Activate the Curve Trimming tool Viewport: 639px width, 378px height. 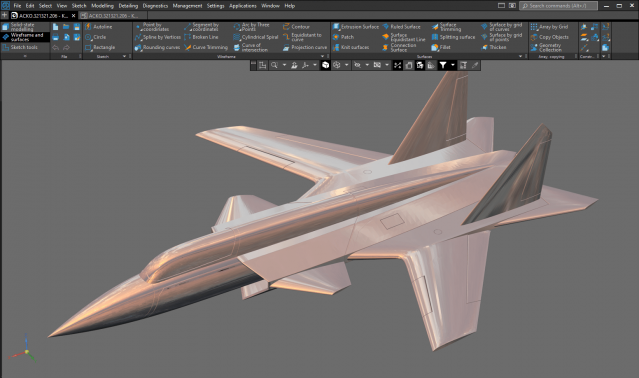[206, 47]
